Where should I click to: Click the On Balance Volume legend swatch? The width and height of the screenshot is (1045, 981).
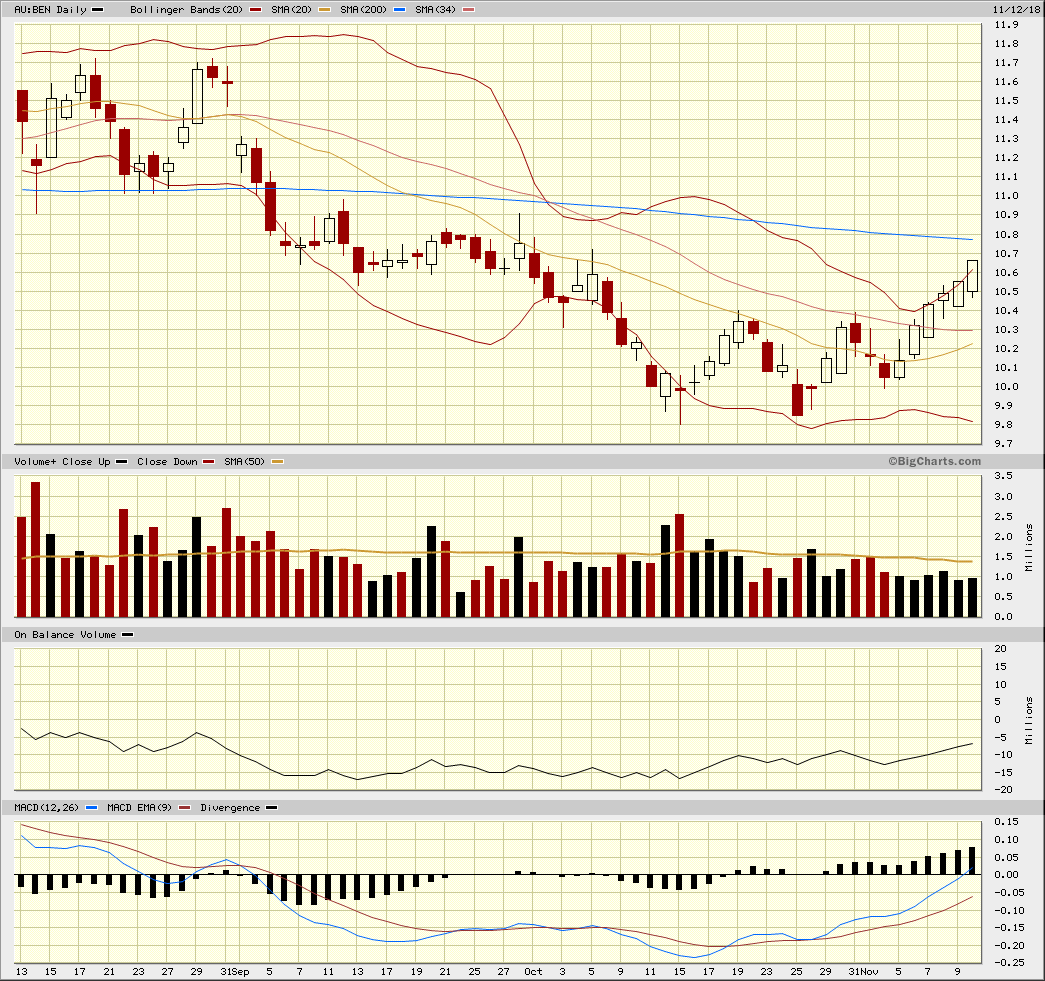coord(127,635)
